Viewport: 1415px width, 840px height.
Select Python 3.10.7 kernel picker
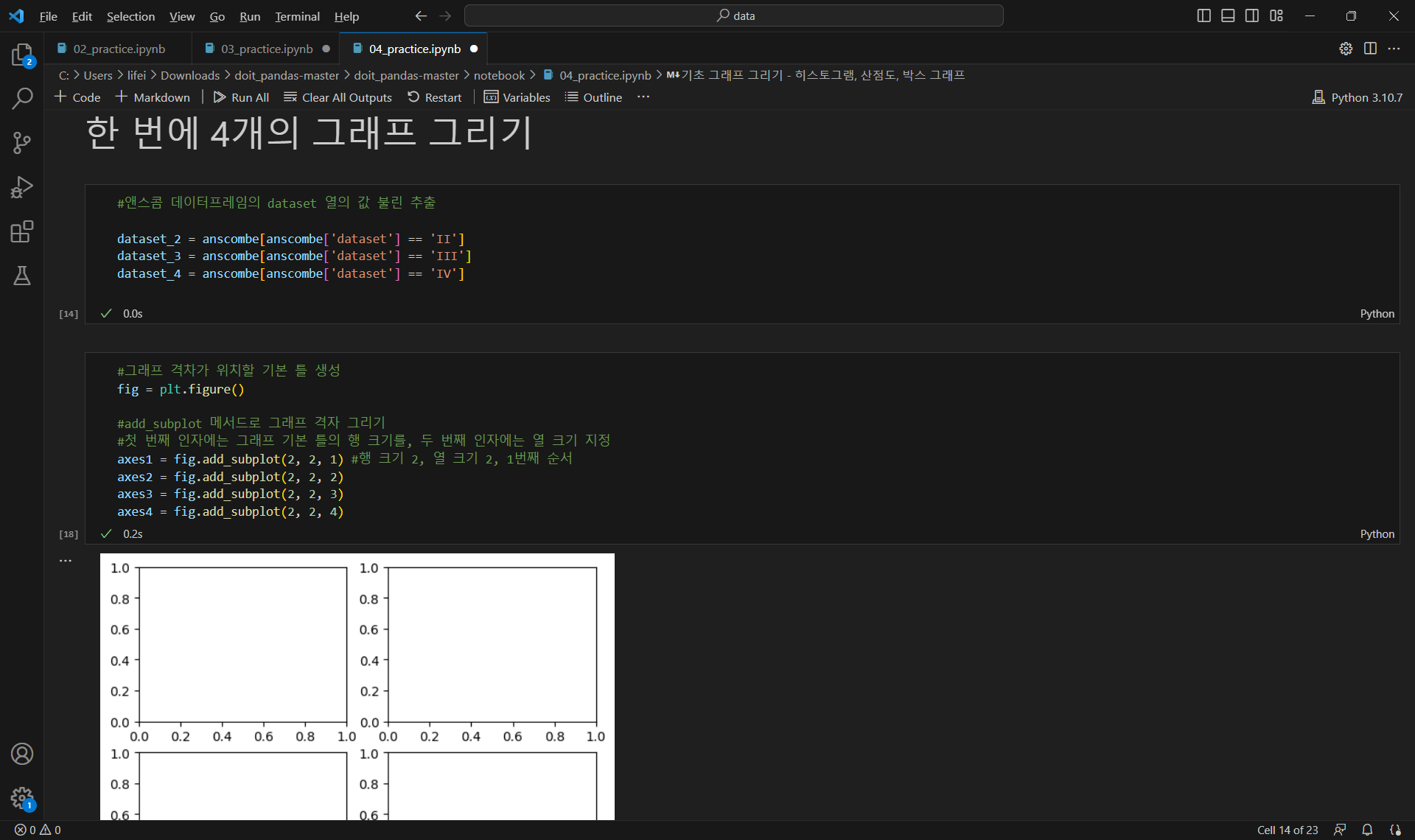pos(1358,97)
